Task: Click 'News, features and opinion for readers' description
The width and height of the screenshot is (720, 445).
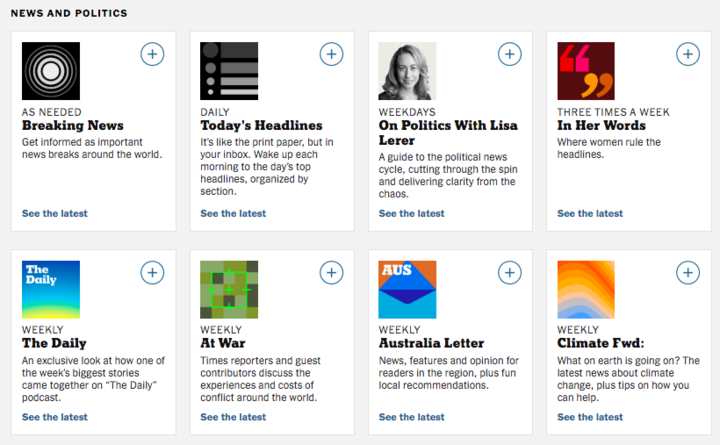Action: tap(449, 373)
